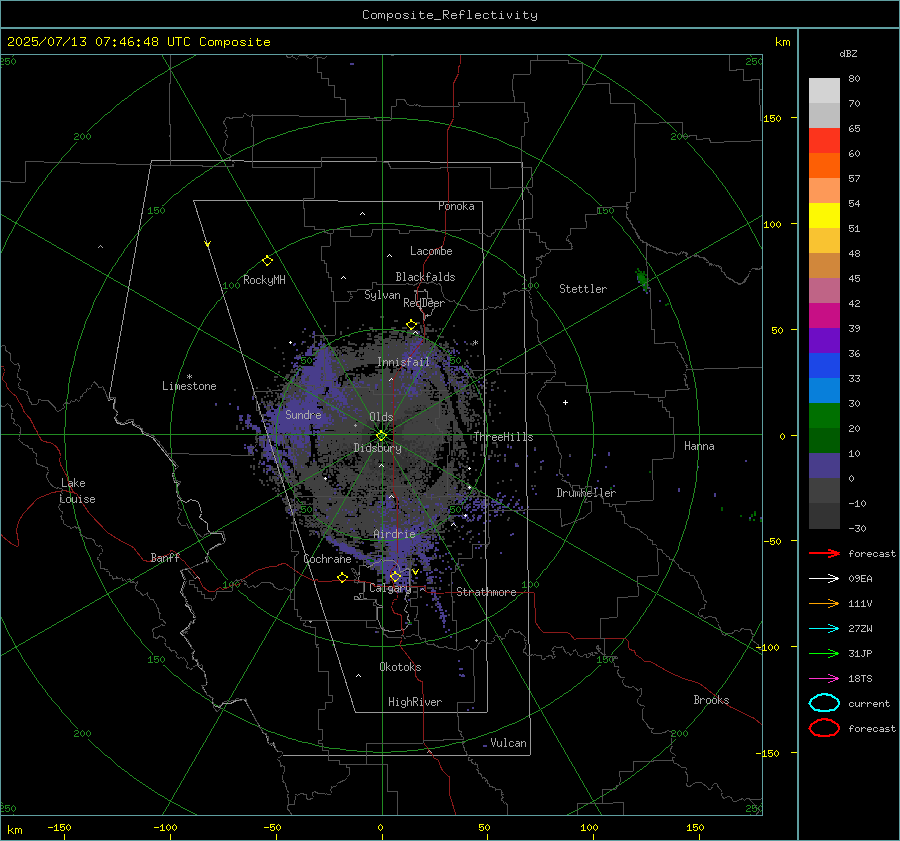
Task: Click the Sundre city label
Action: [303, 414]
